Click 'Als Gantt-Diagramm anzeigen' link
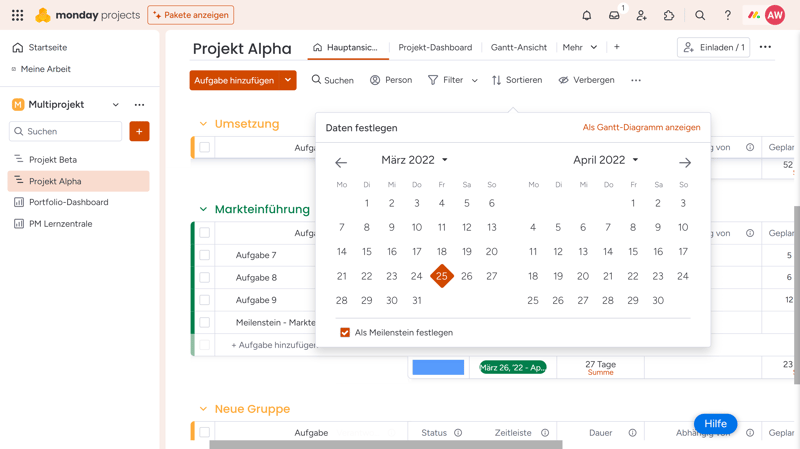This screenshot has height=449, width=800. pos(641,128)
